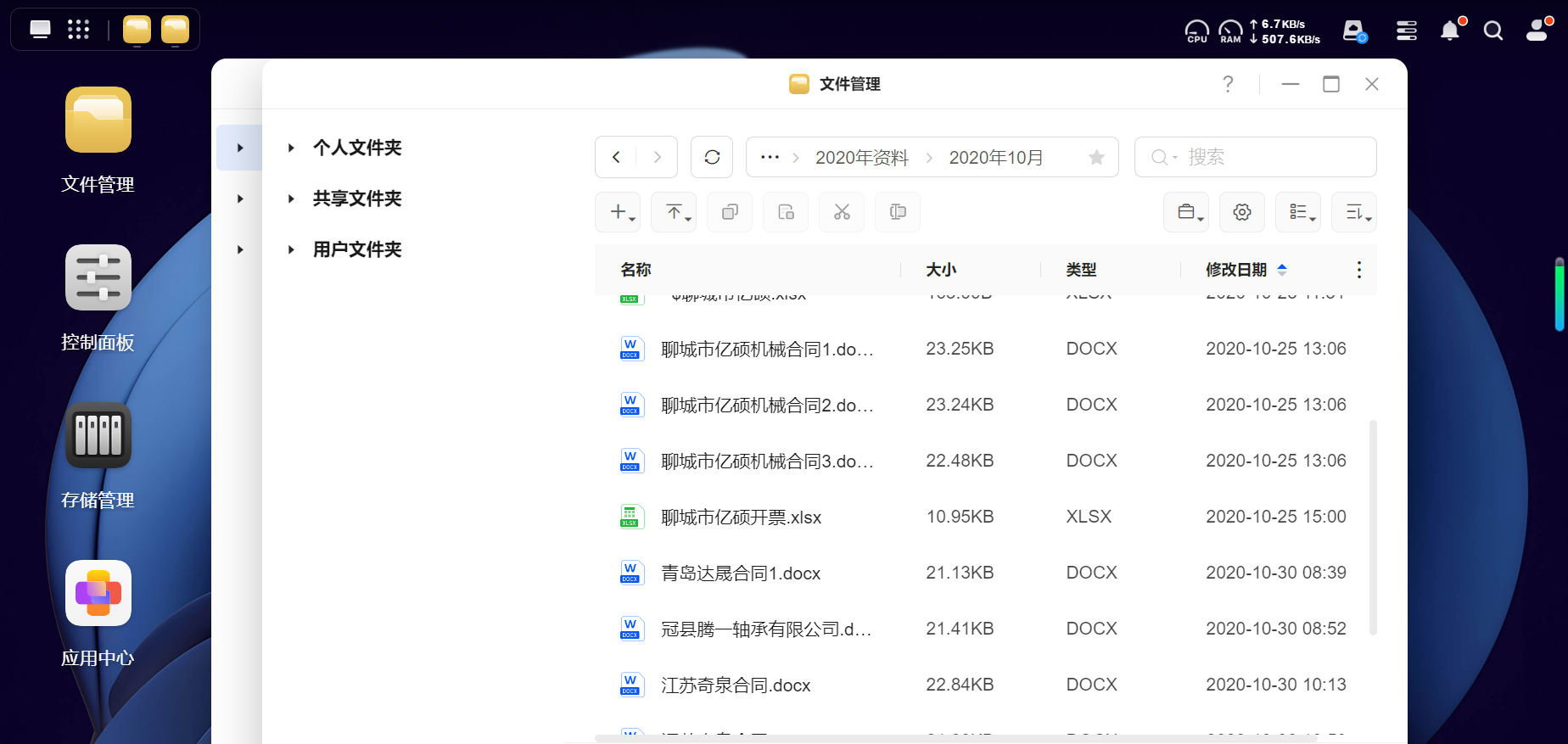
Task: Open the user account menu icon
Action: tap(1537, 31)
